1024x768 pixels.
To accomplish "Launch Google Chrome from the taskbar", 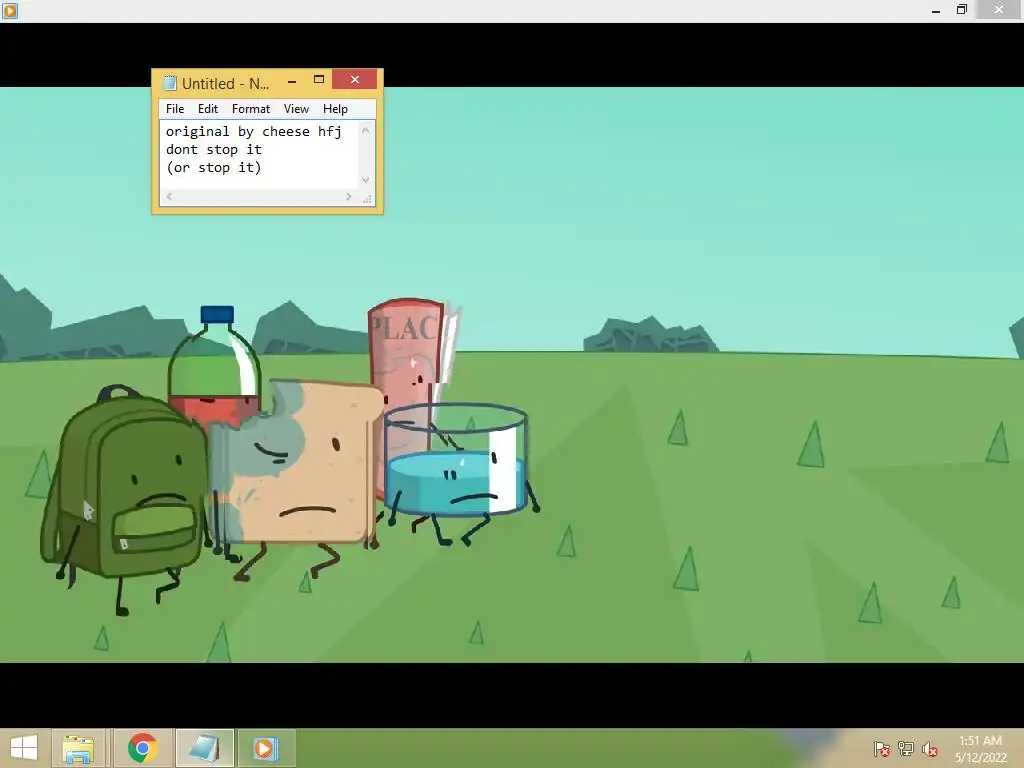I will (x=143, y=748).
